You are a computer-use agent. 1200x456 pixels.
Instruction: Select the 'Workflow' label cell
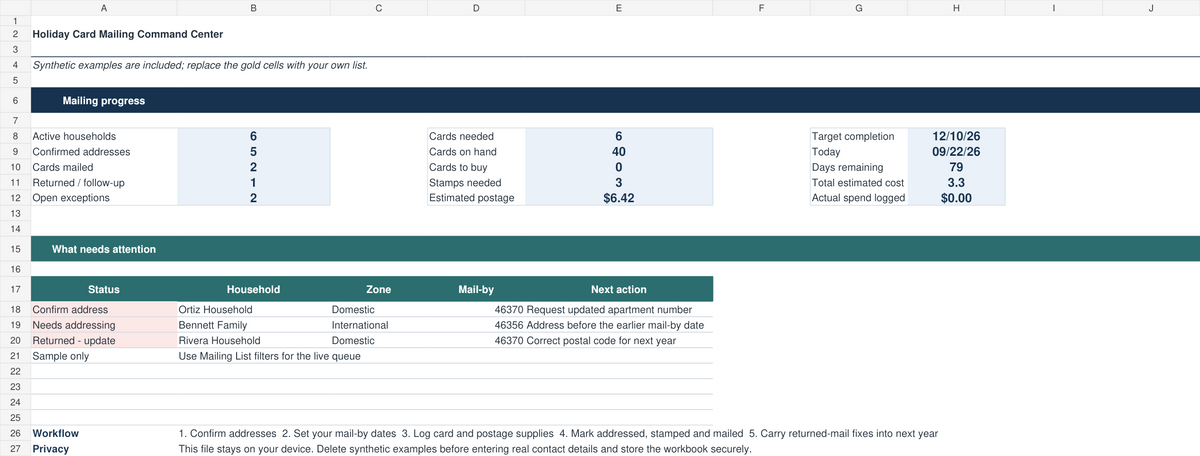point(104,434)
